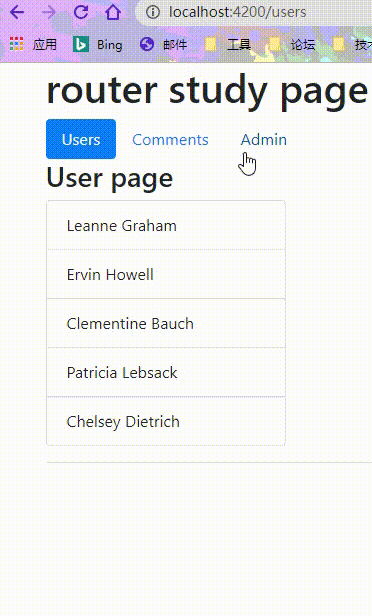Switch to the Admin tab
Image resolution: width=372 pixels, height=616 pixels.
[264, 139]
